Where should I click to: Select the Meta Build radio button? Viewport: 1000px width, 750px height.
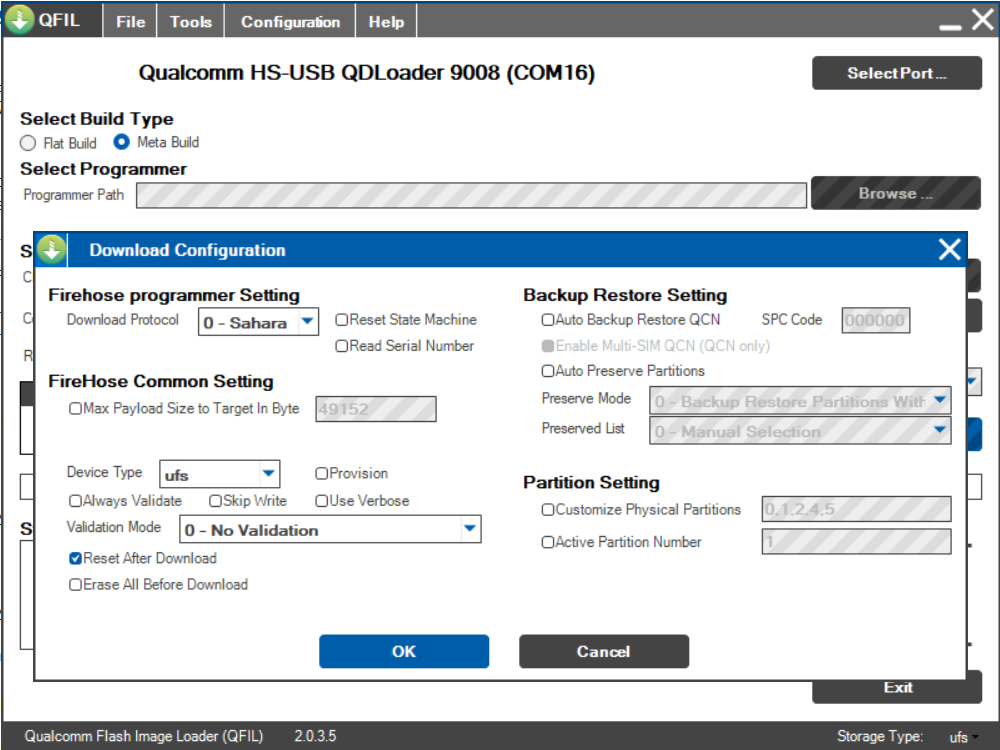coord(121,142)
